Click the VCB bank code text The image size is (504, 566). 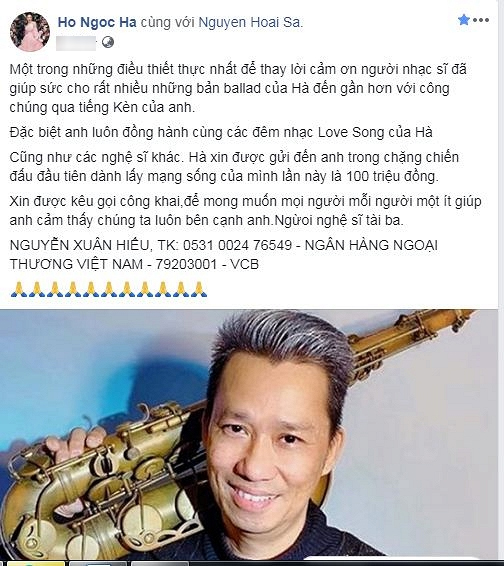pyautogui.click(x=244, y=265)
